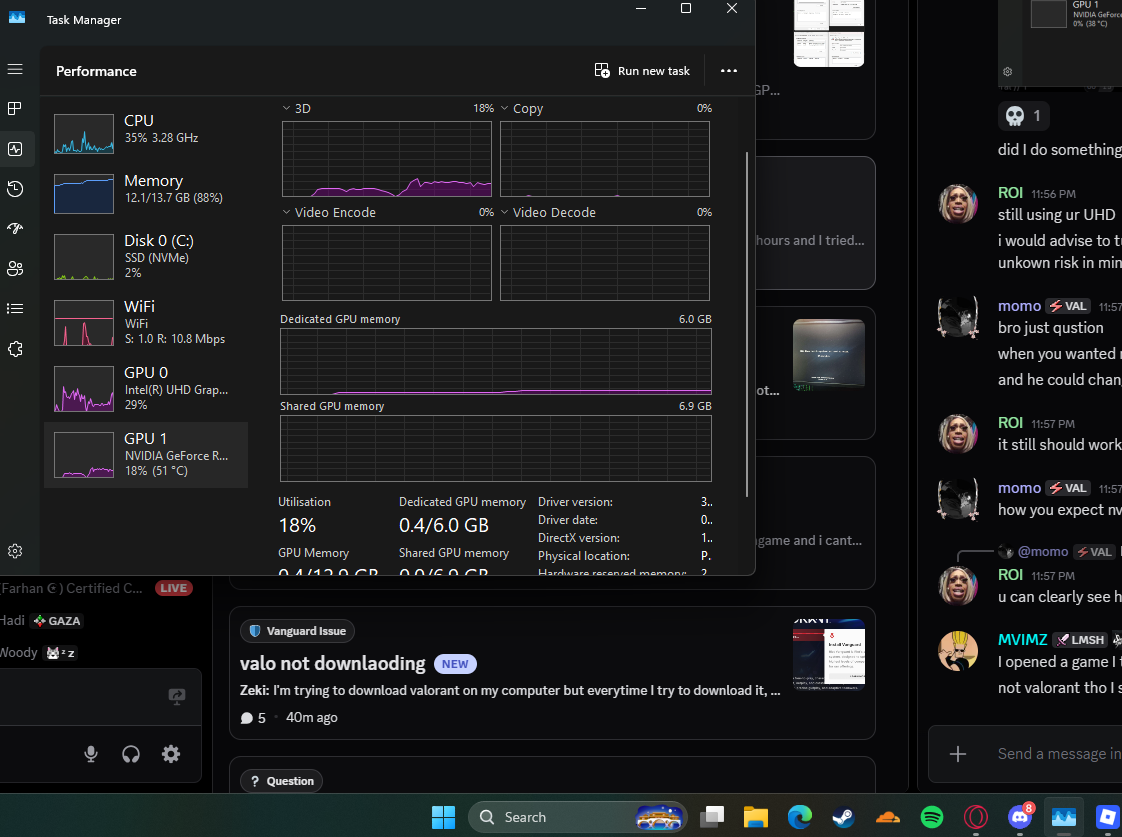Mute microphone in Discord user panel
Image resolution: width=1122 pixels, height=837 pixels.
[91, 754]
